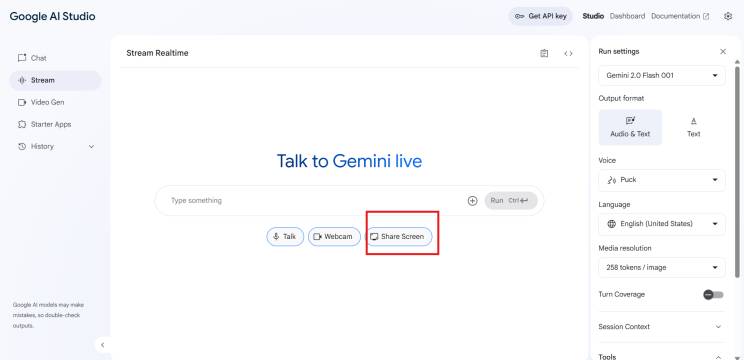Screen dimensions: 744x360
Task: Toggle the Turn Coverage switch
Action: pyautogui.click(x=713, y=295)
